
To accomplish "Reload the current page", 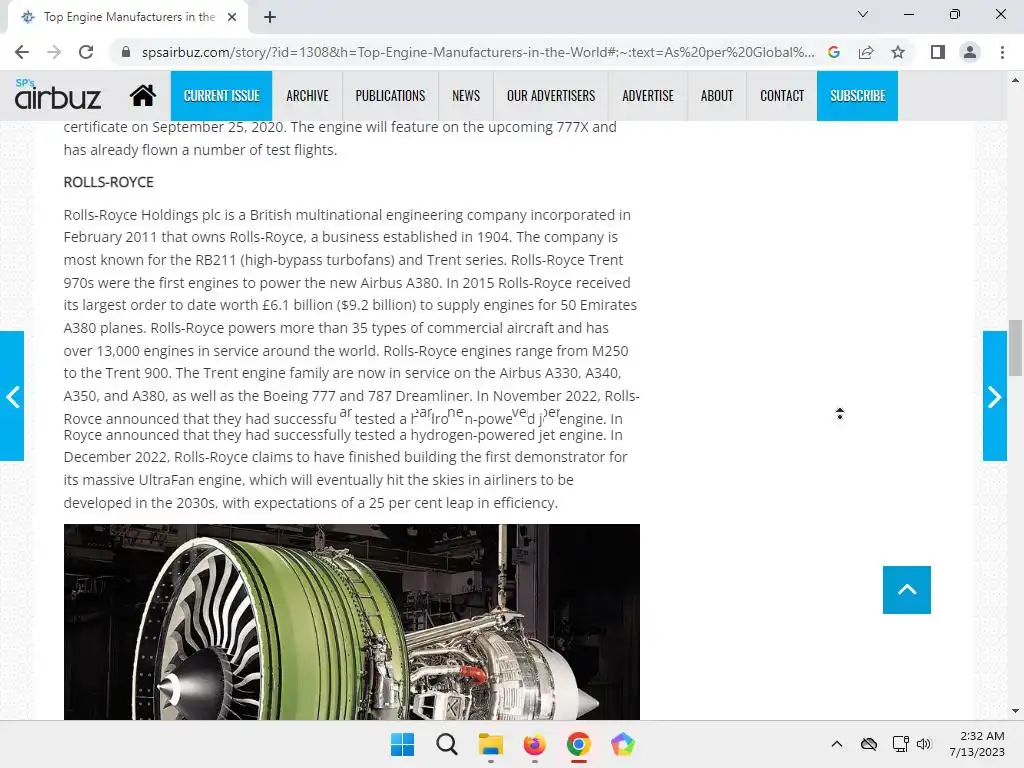I will 86,52.
